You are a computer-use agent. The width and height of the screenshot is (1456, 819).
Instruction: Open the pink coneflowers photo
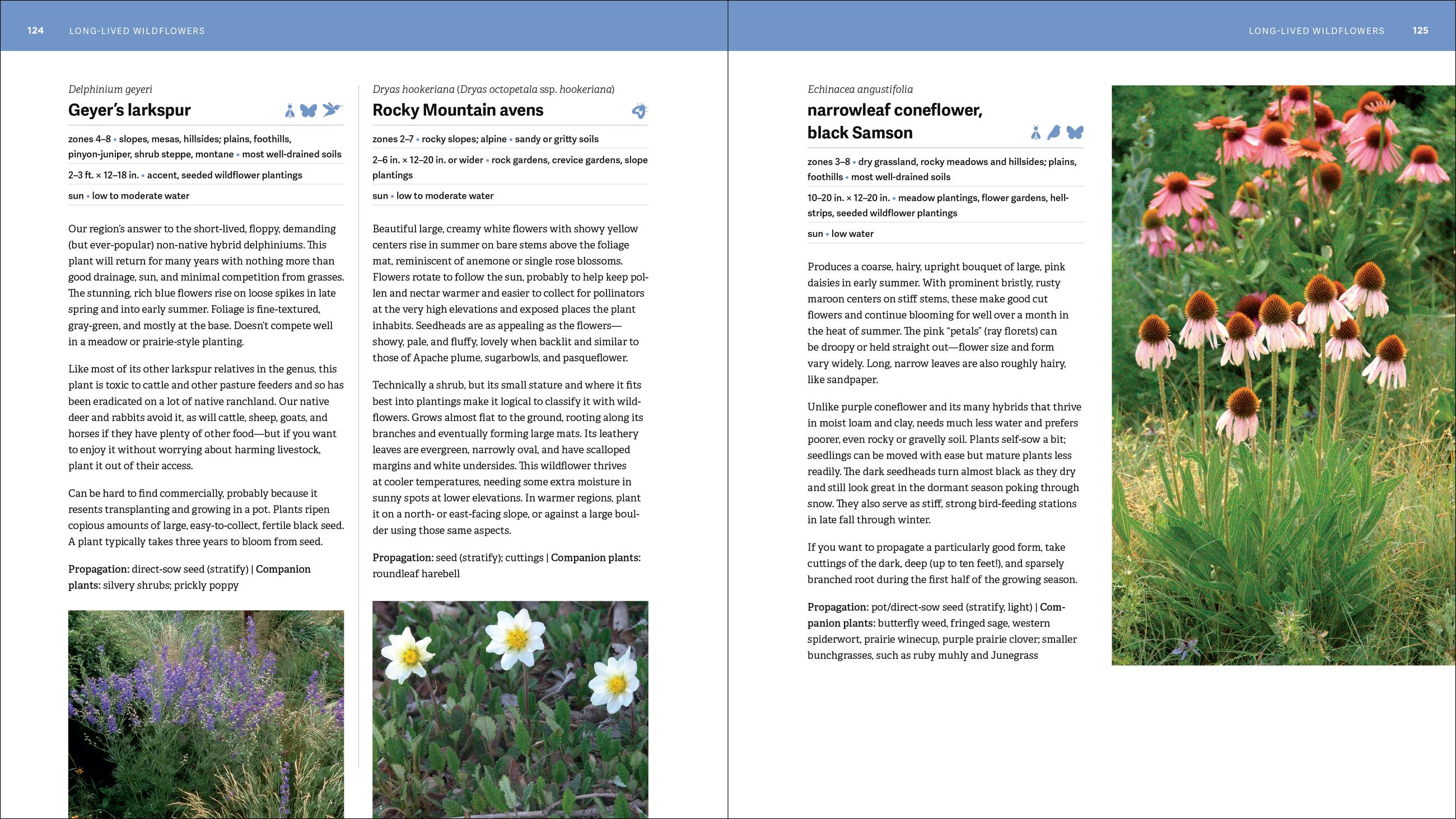[x=1283, y=375]
